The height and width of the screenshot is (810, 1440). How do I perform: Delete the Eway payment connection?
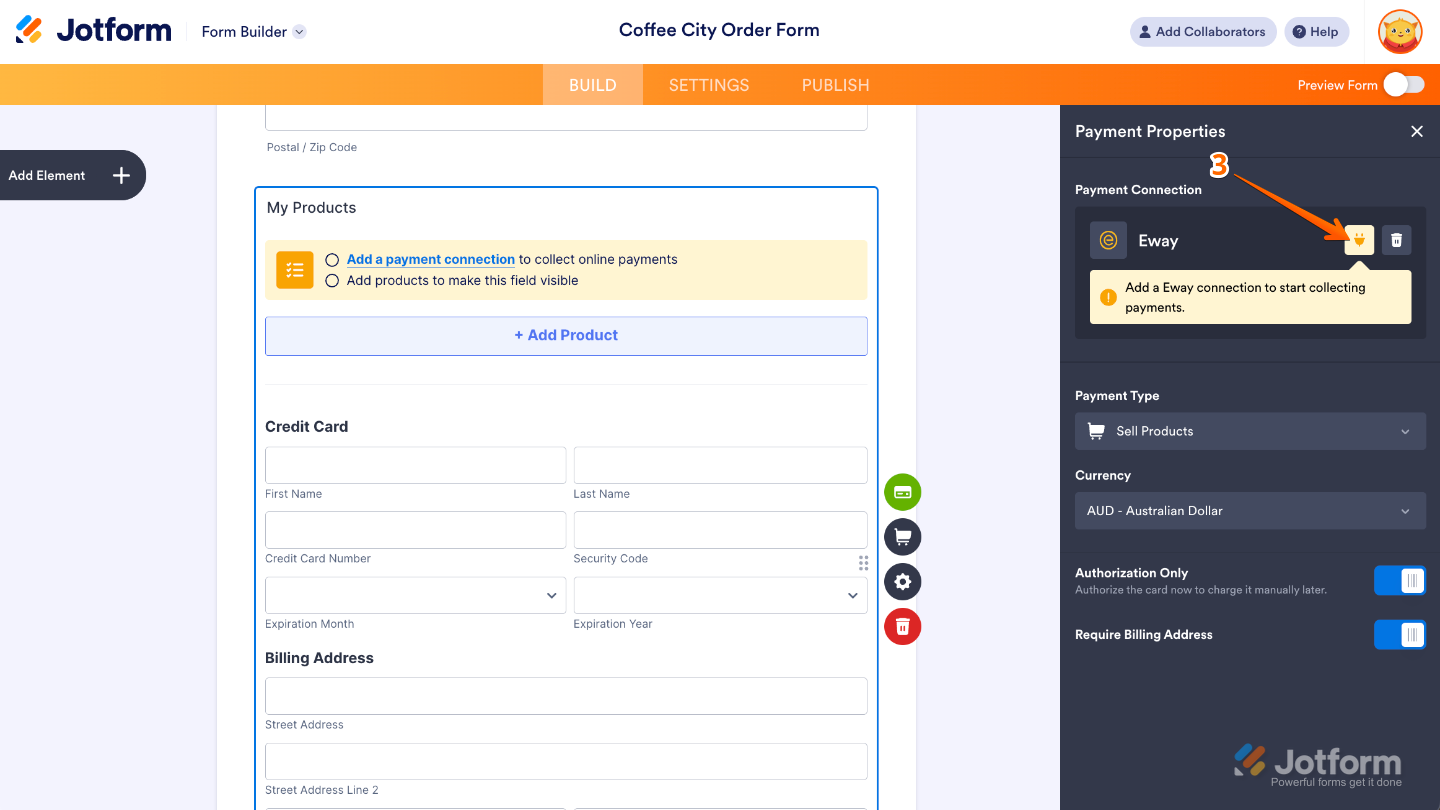pos(1397,240)
